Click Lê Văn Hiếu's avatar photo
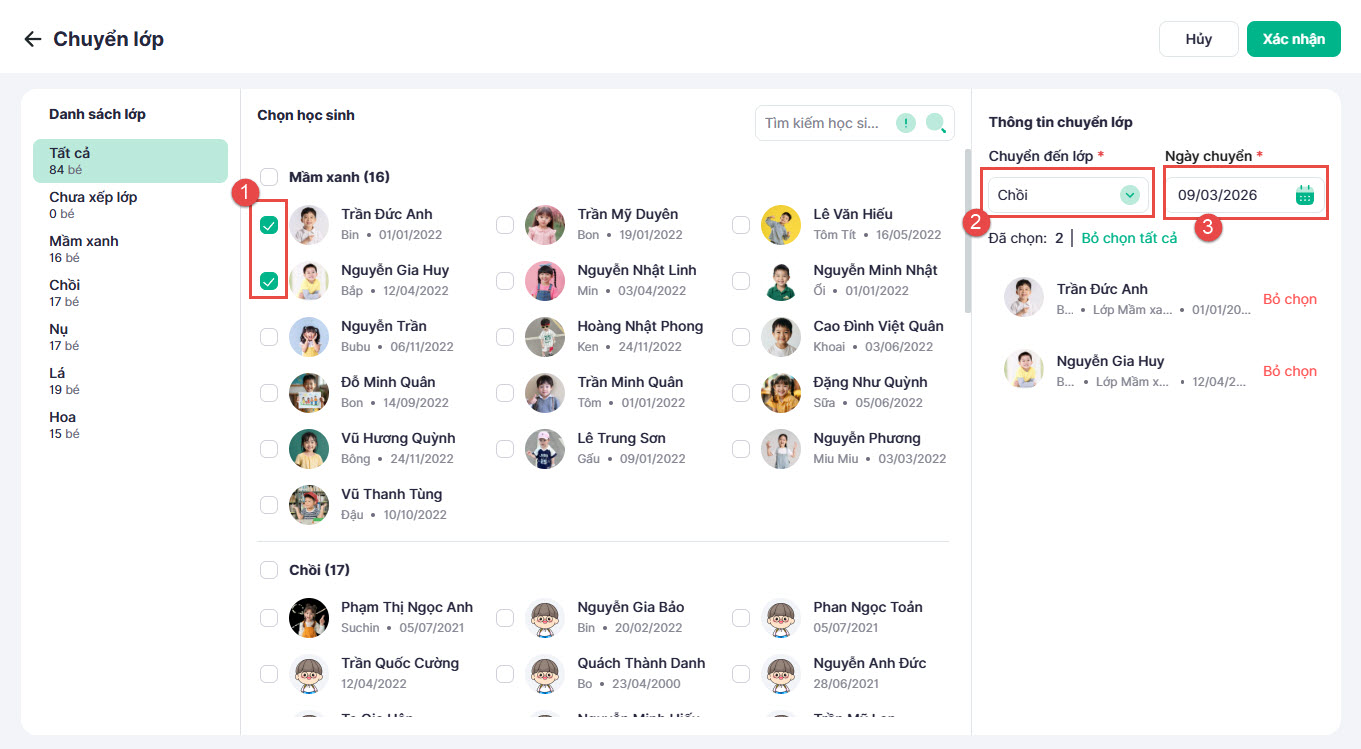This screenshot has width=1361, height=749. click(781, 225)
